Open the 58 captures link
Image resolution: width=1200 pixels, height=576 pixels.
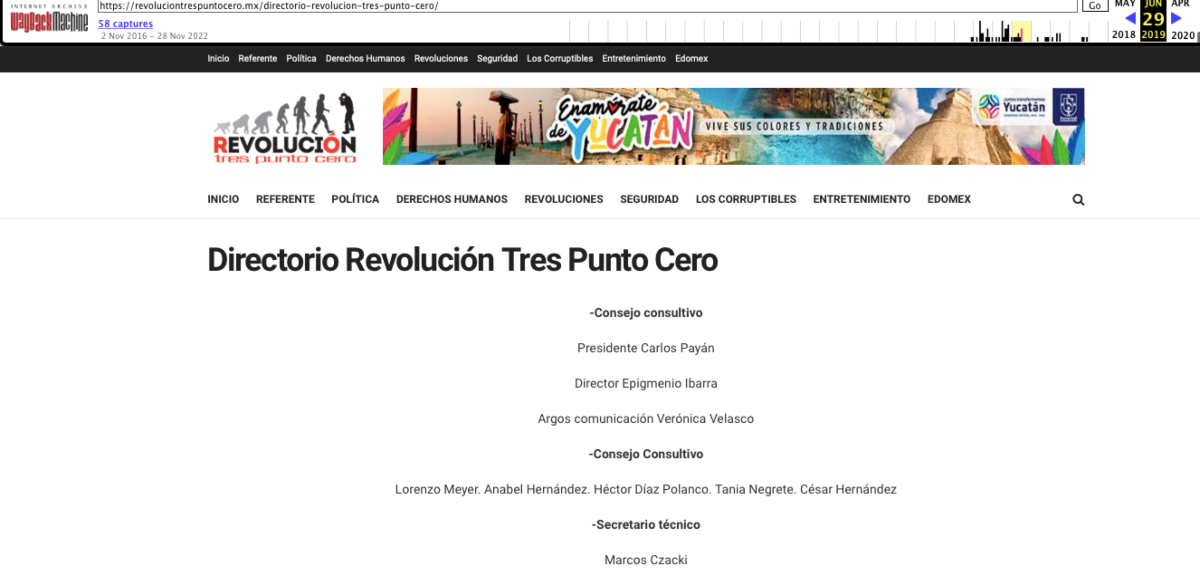125,24
